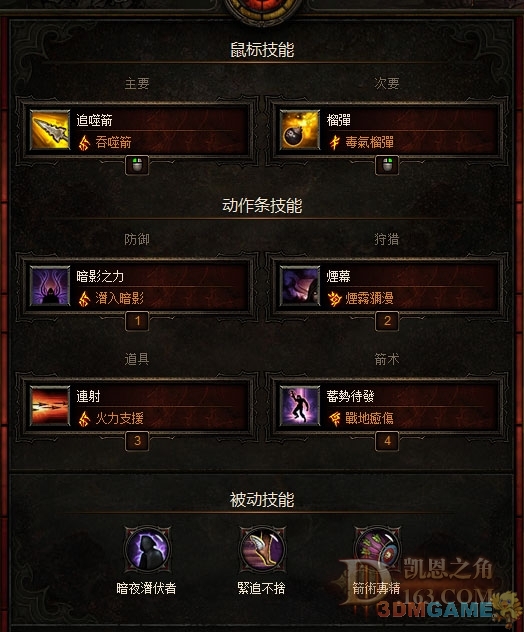Click the 毒氣榴彈 rune name

[369, 142]
